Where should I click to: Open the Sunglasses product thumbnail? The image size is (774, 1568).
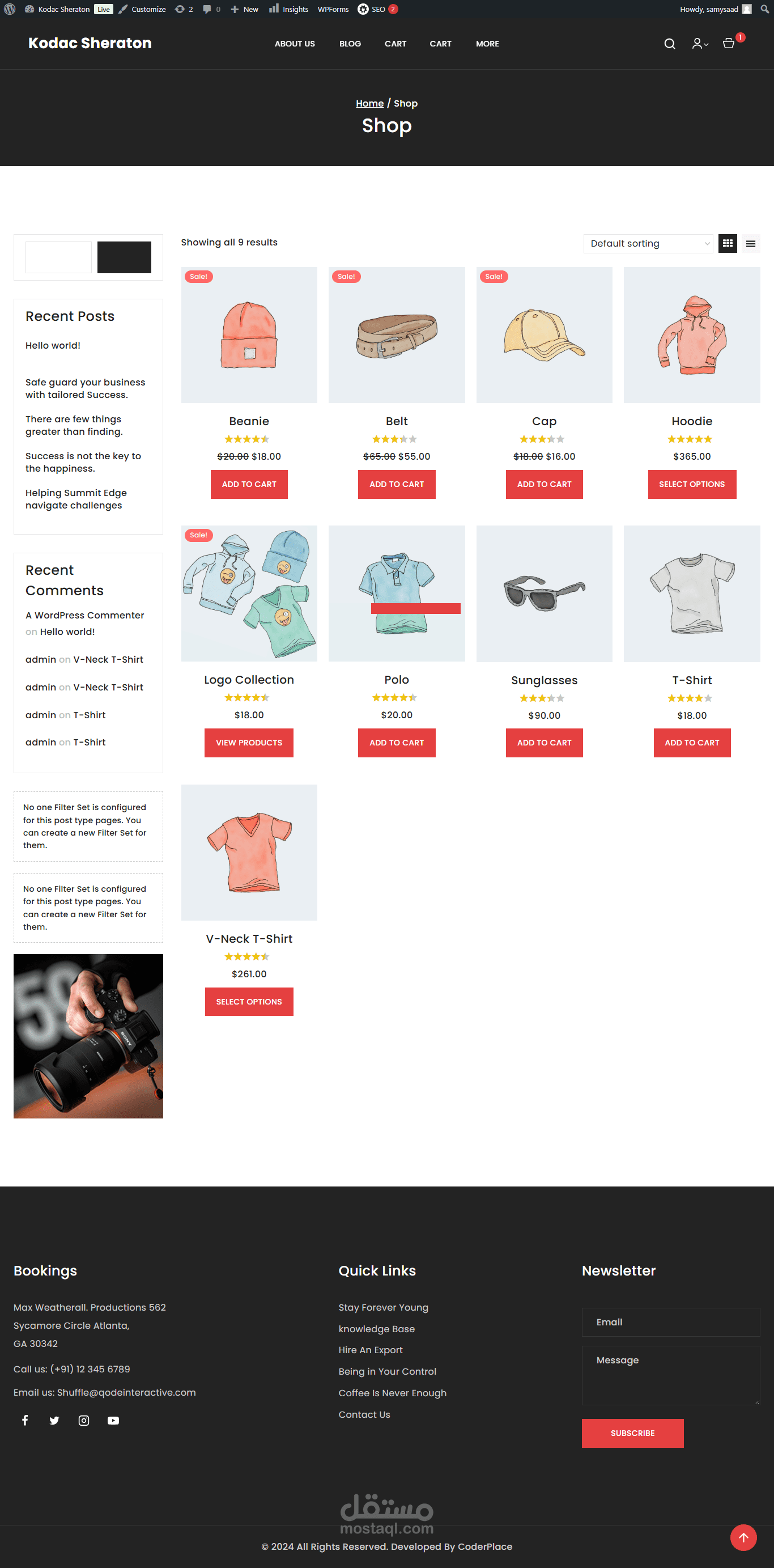click(544, 594)
